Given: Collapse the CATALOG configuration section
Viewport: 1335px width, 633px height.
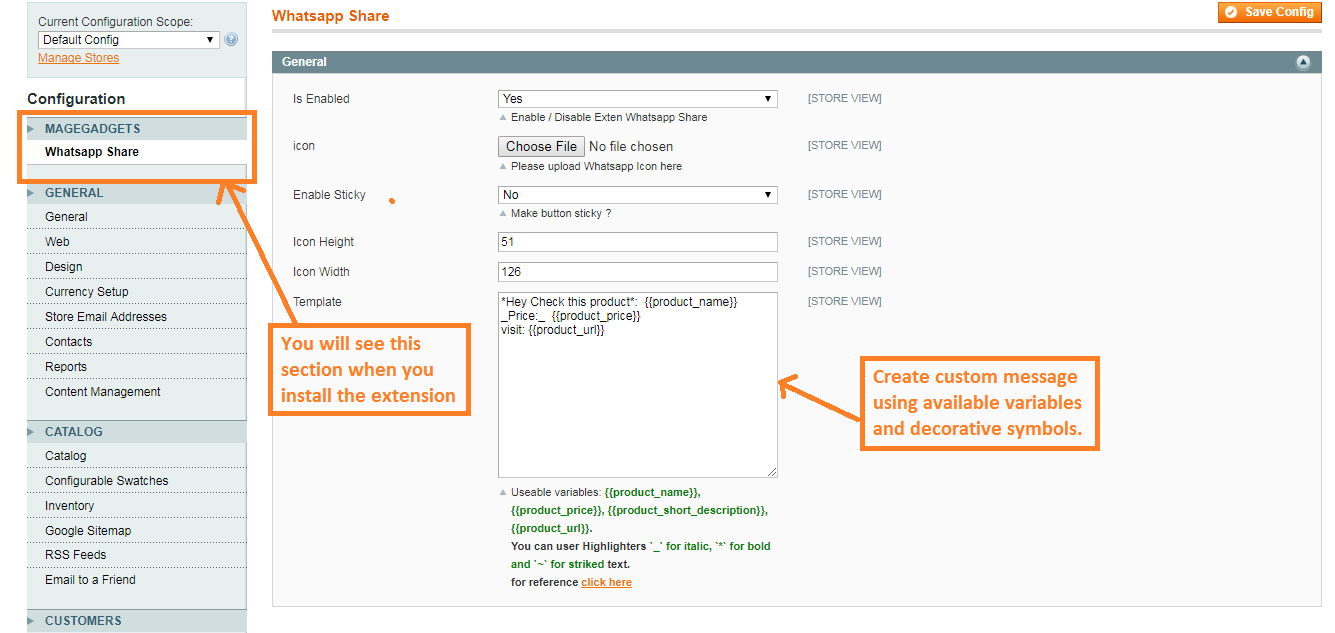Looking at the screenshot, I should 137,432.
